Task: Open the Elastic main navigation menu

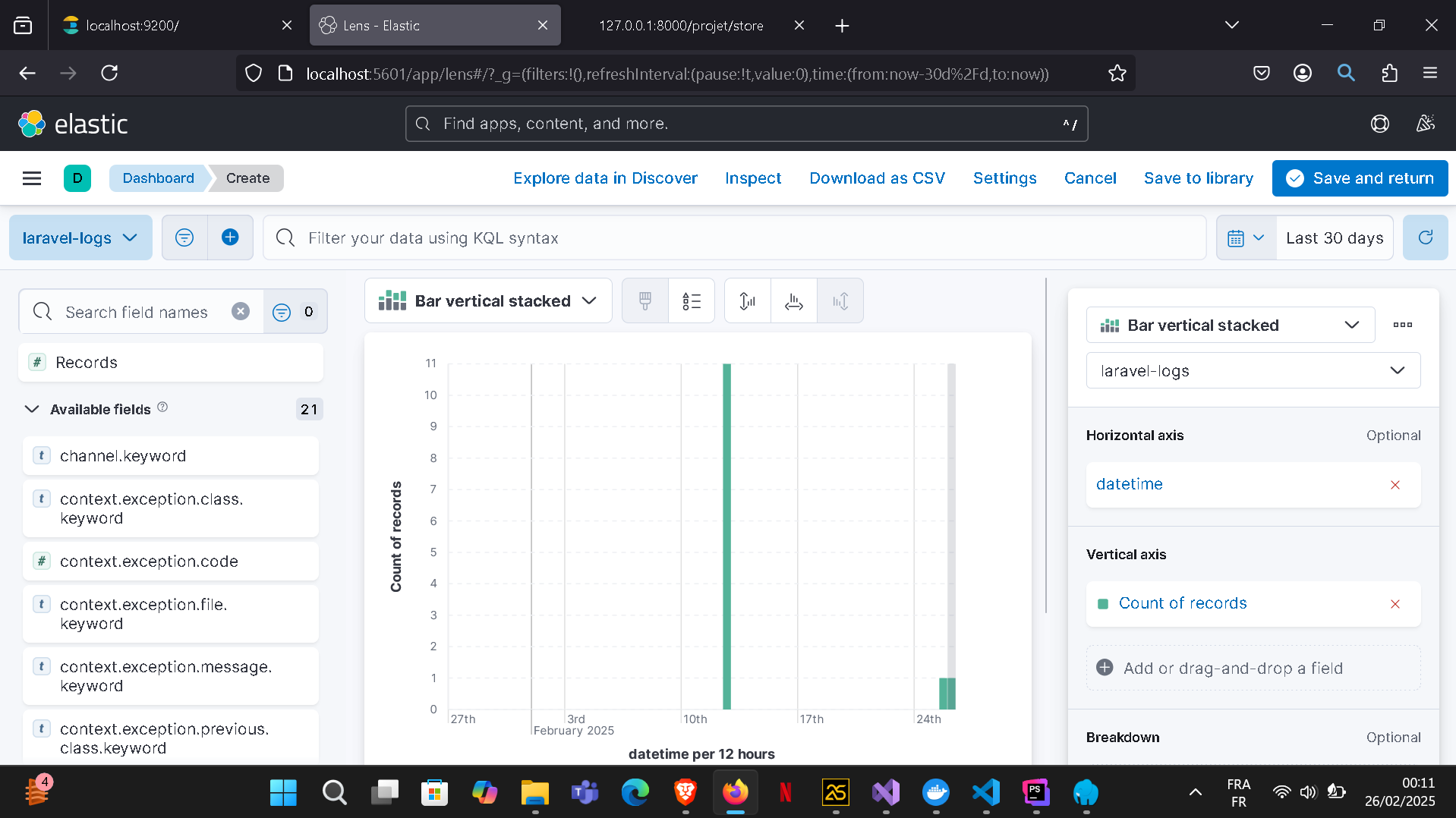Action: [x=32, y=178]
